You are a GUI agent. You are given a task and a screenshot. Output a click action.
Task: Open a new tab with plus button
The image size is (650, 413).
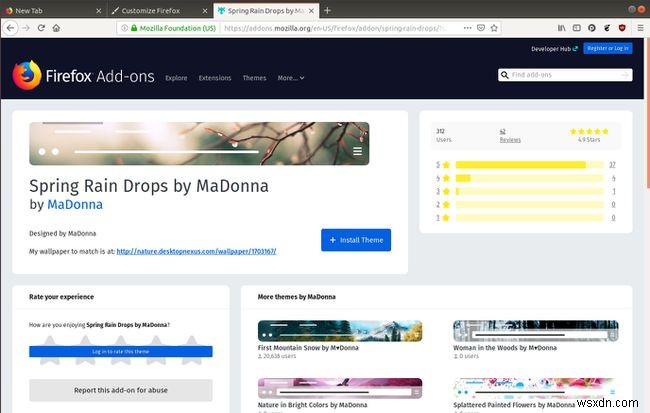click(x=327, y=10)
